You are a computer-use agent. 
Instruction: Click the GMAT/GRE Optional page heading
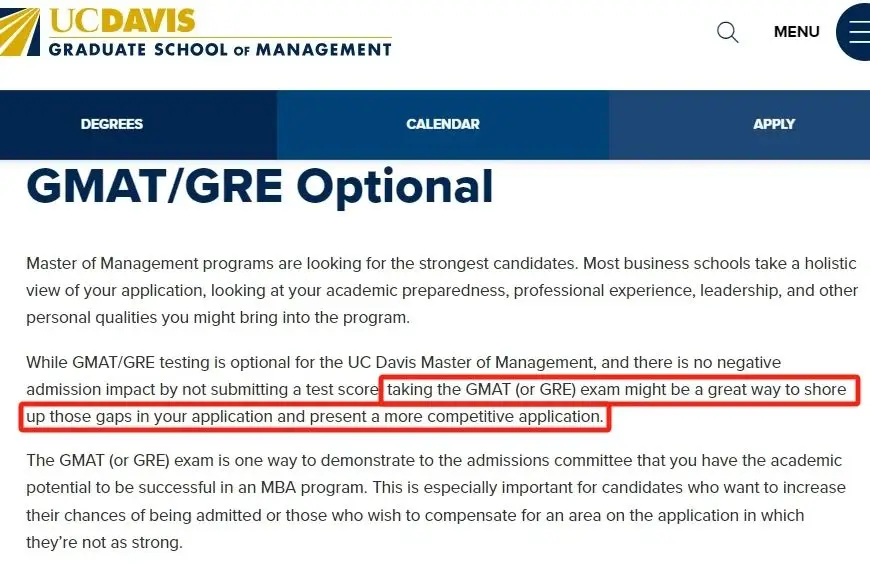260,186
